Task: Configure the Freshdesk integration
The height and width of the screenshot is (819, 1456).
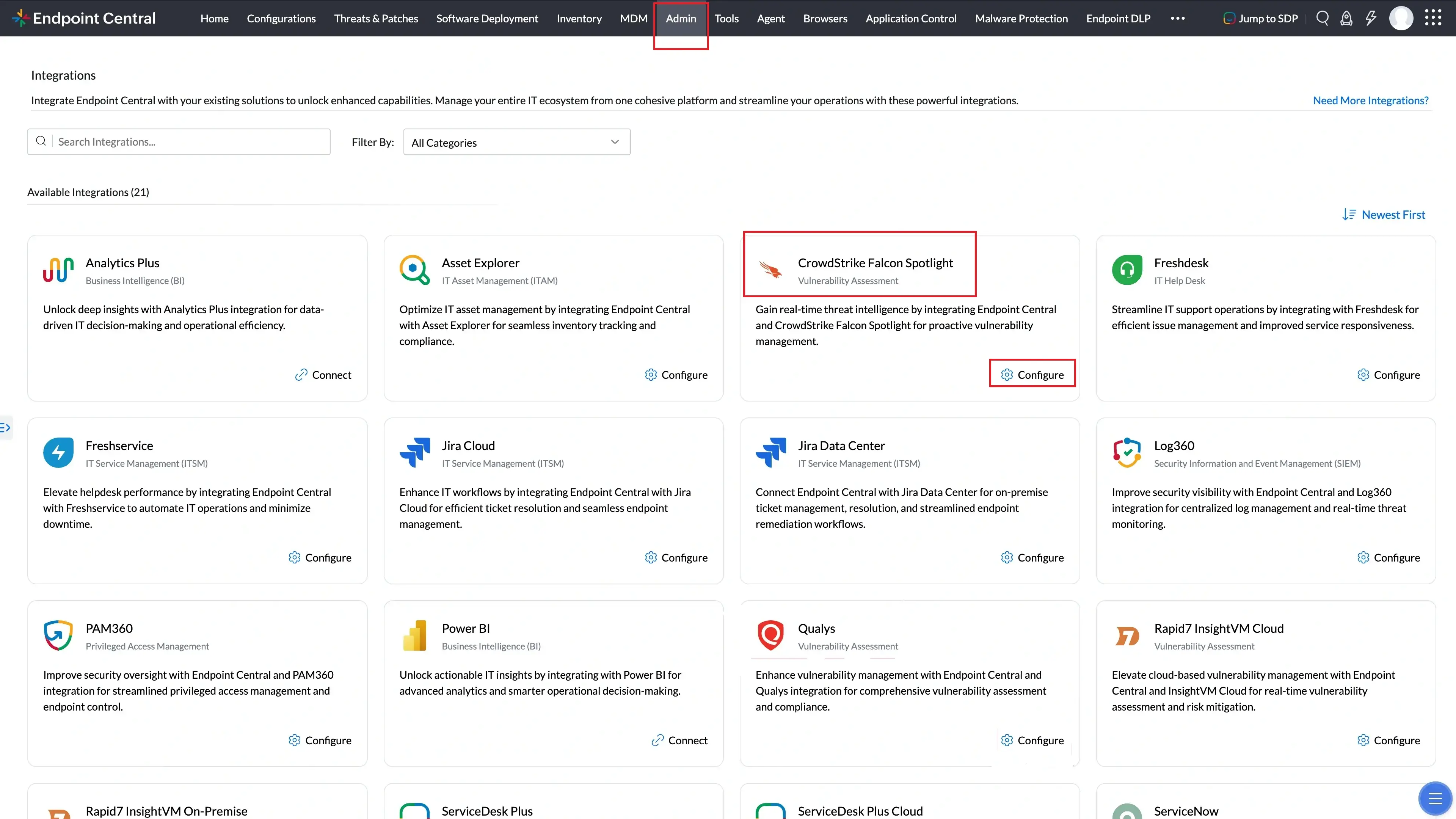Action: [x=1388, y=375]
